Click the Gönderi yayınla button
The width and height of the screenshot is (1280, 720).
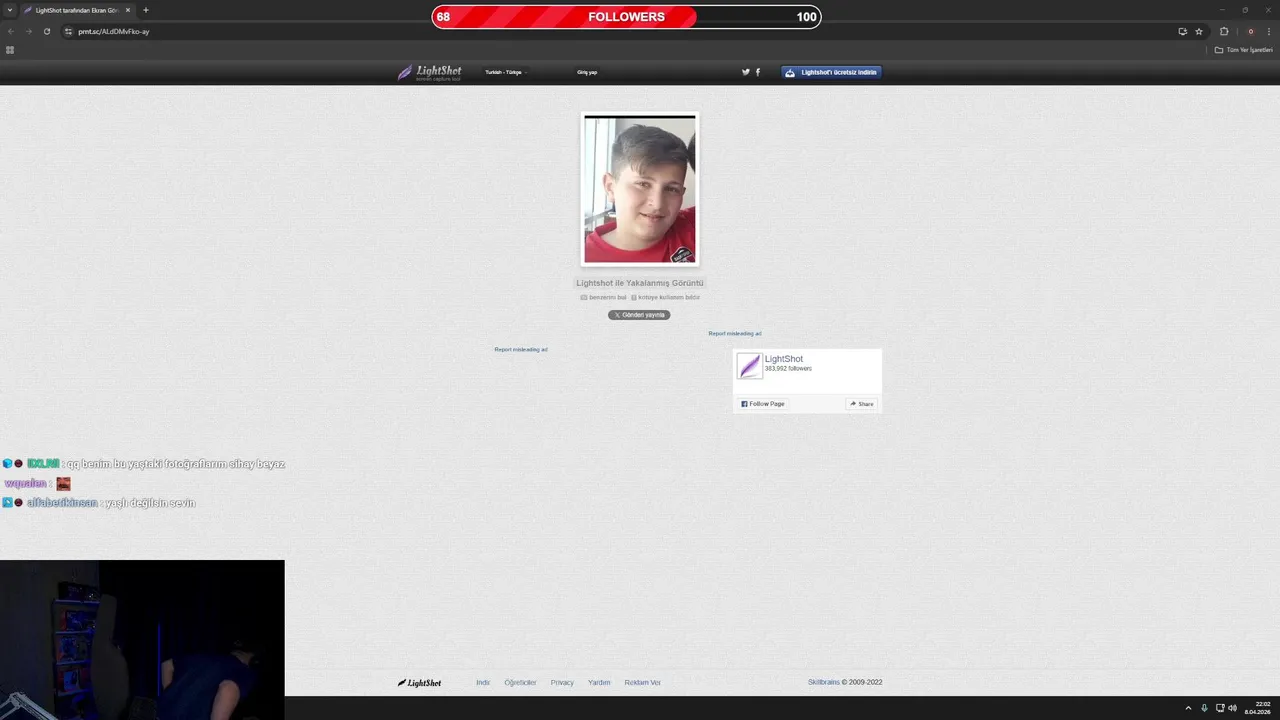[x=639, y=315]
